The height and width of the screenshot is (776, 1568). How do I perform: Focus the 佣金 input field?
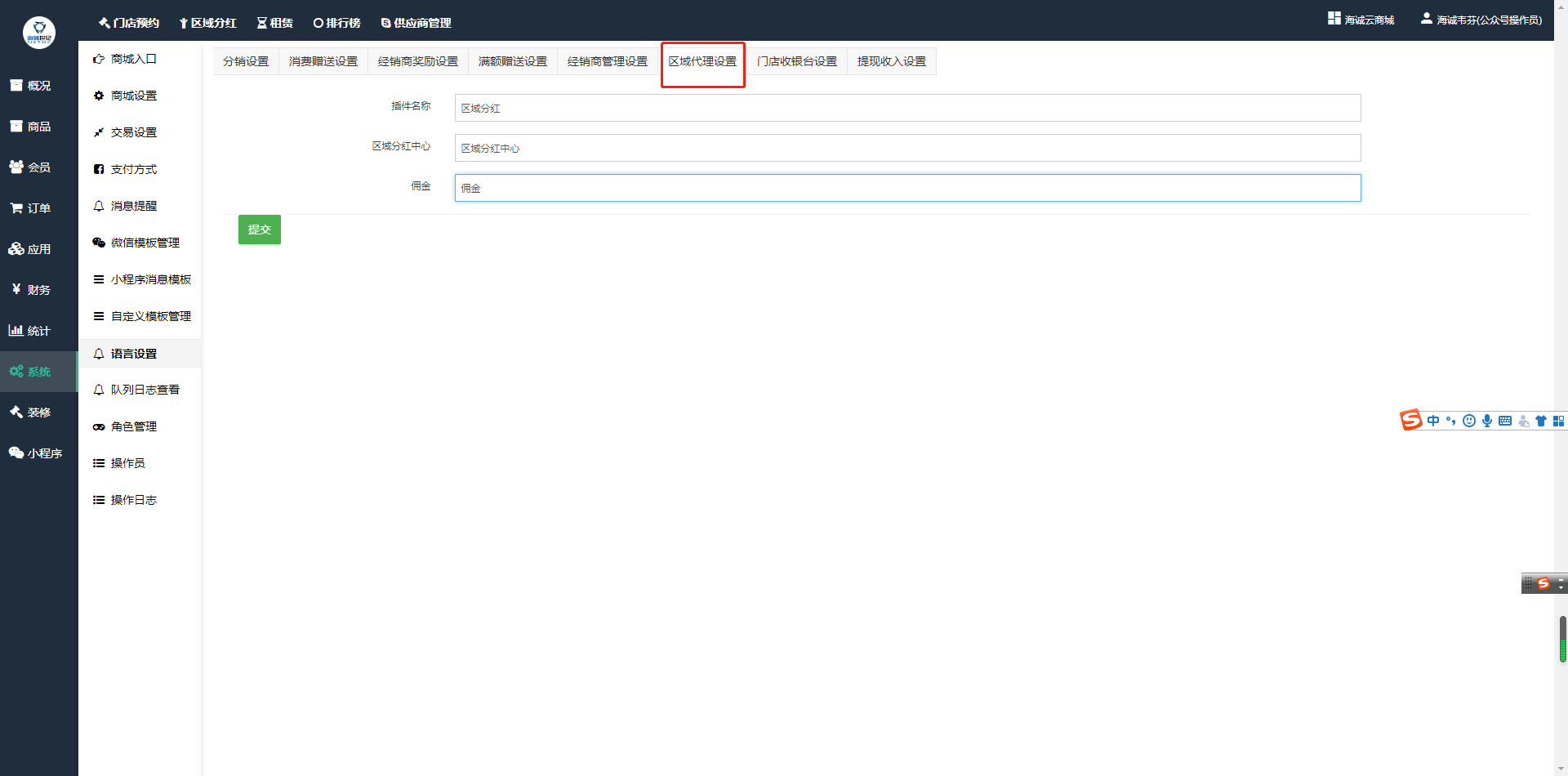(x=908, y=188)
